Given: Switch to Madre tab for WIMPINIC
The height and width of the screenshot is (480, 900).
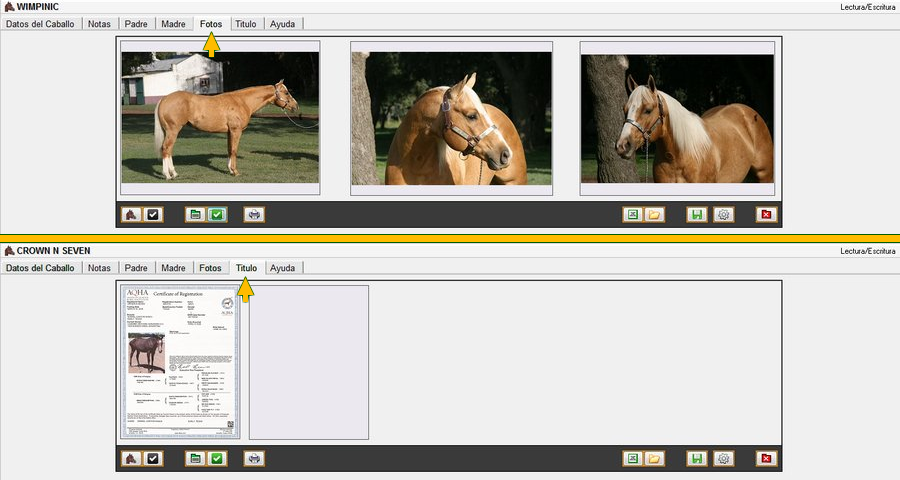Looking at the screenshot, I should tap(173, 24).
